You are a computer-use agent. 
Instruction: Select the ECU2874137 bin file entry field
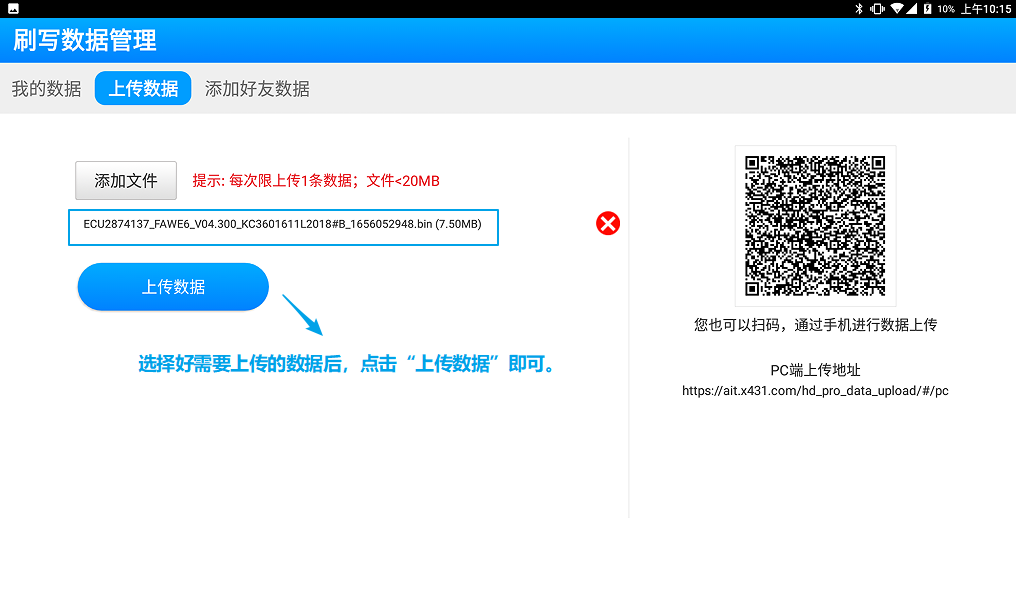click(283, 228)
